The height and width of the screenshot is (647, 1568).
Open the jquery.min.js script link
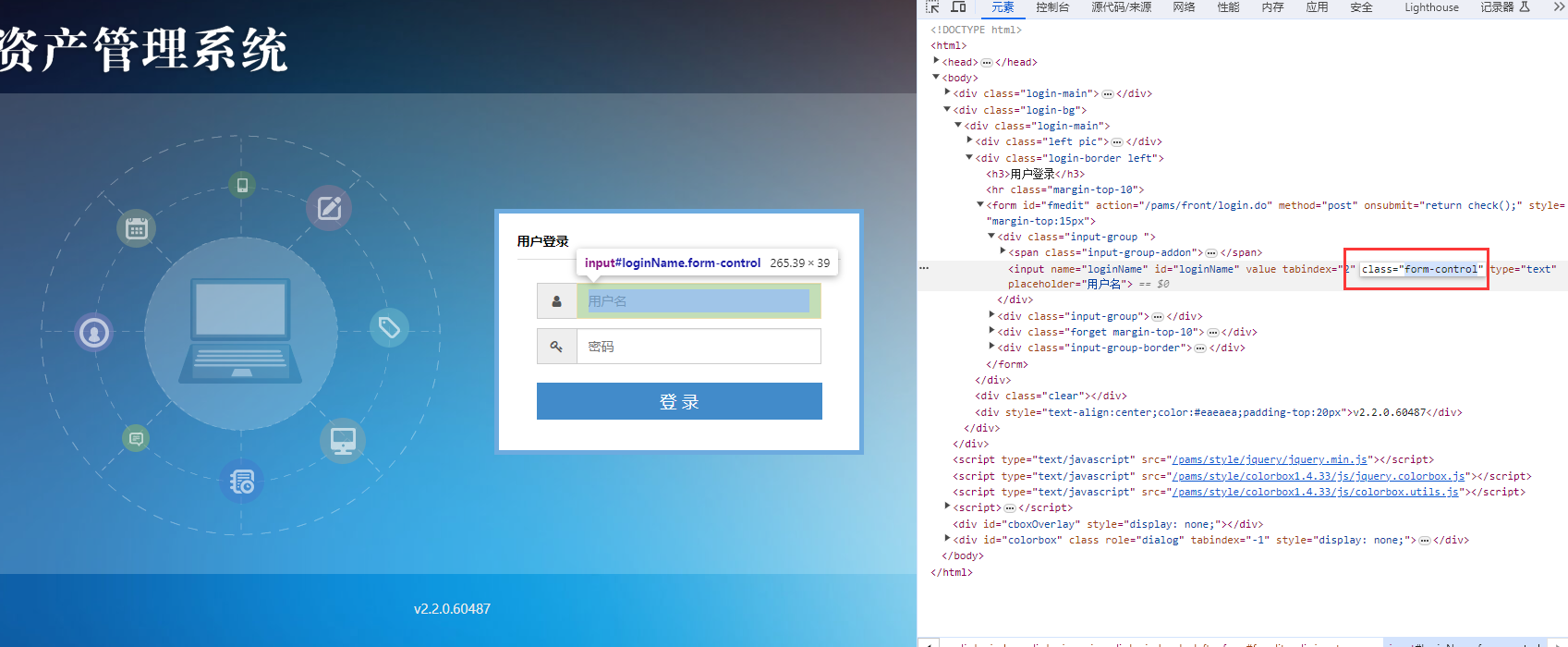pos(1270,459)
